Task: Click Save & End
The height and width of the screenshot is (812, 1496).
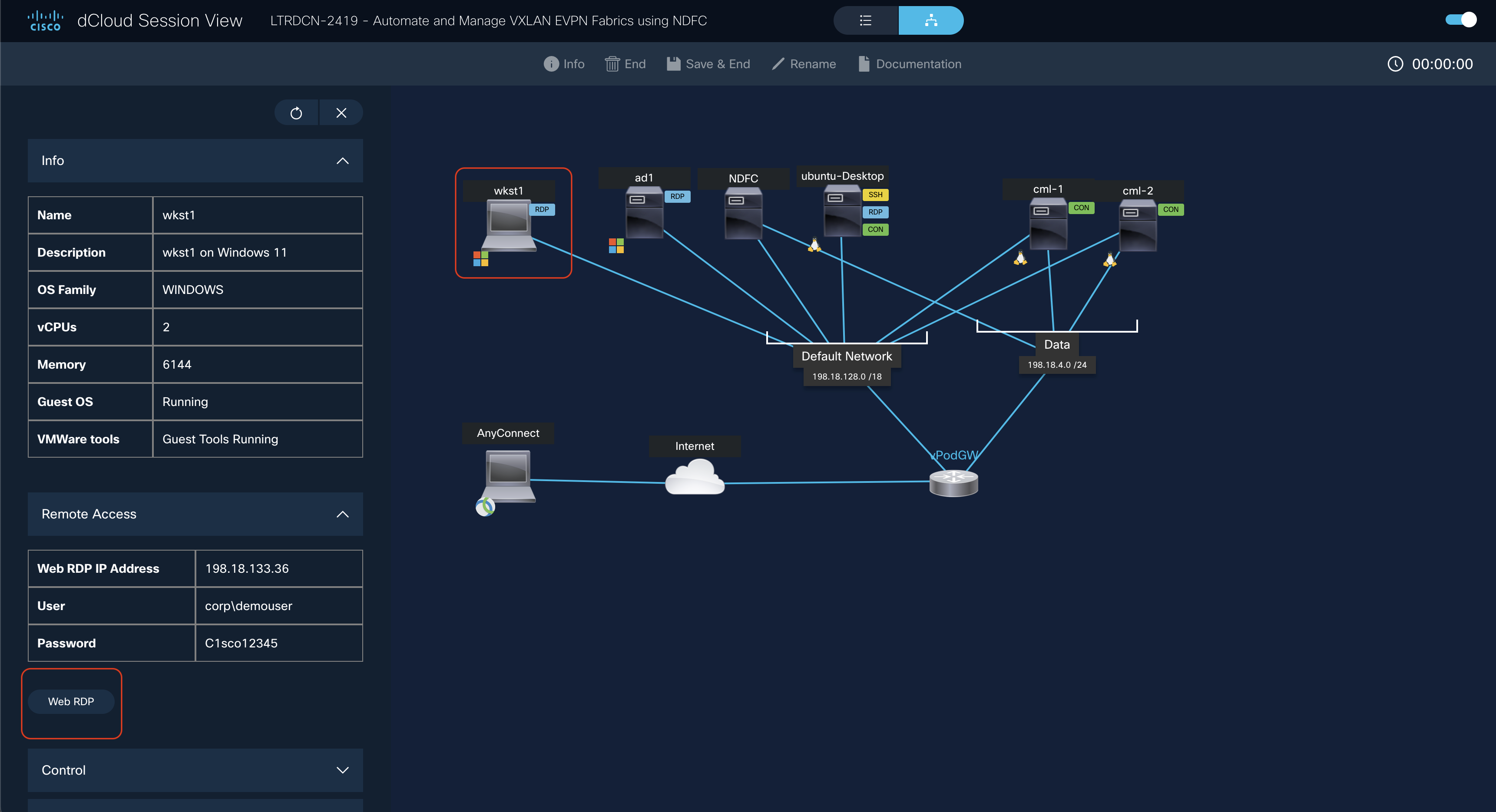Action: coord(708,64)
